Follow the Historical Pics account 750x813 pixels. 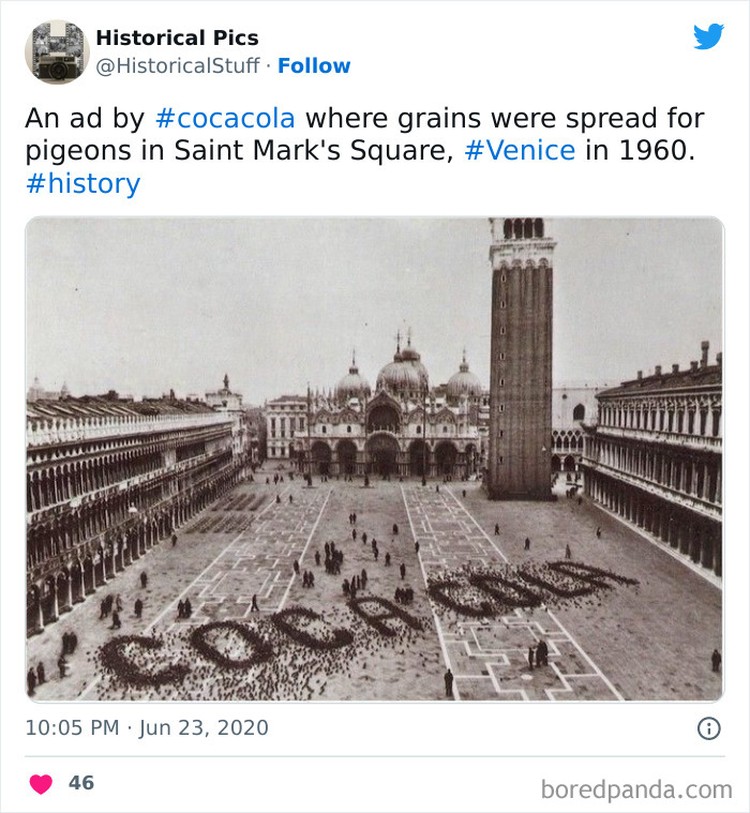point(314,66)
